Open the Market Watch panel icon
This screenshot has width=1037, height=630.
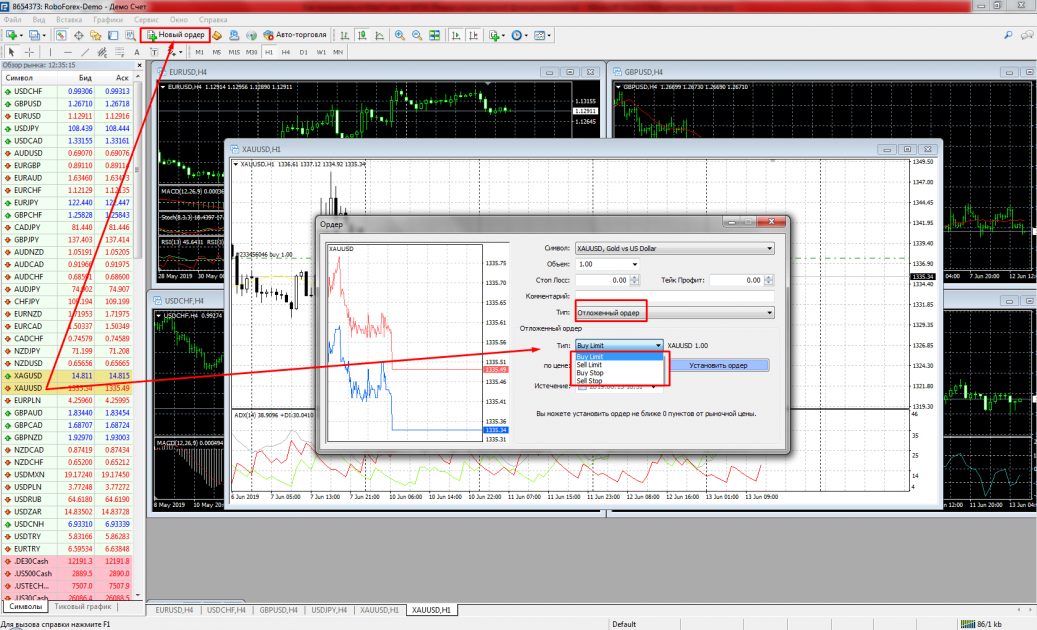(x=63, y=35)
